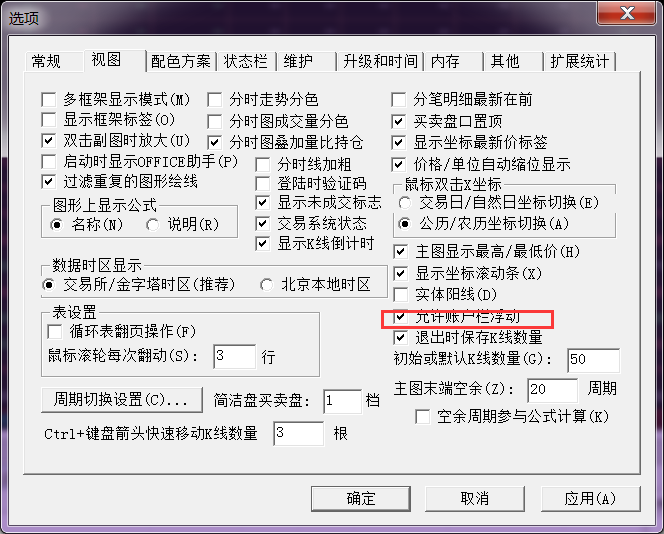Close the 选项 dialog window
The image size is (664, 534).
[627, 13]
